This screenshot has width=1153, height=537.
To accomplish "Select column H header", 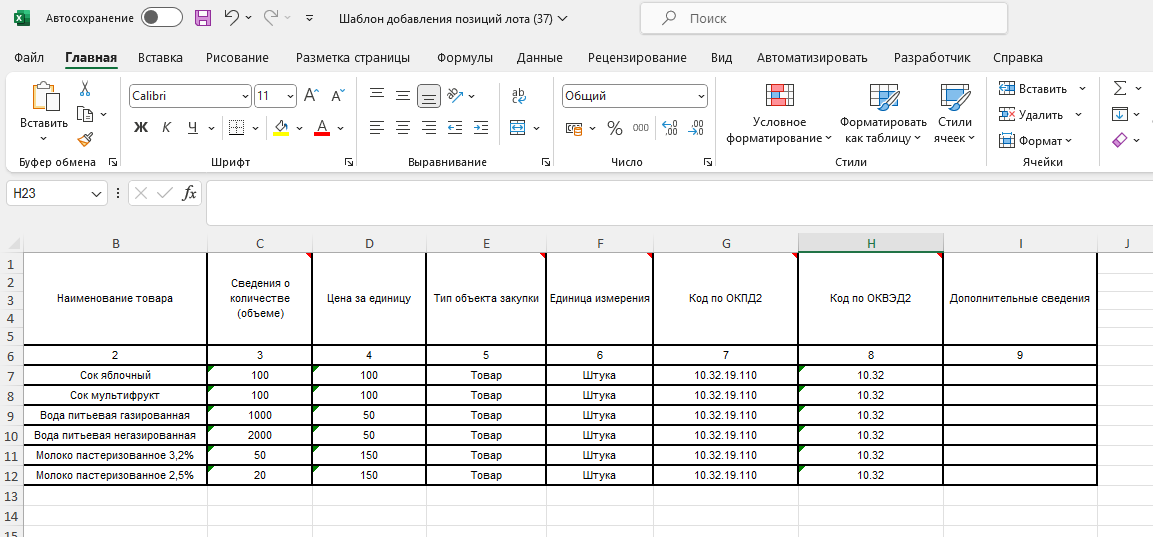I will (871, 243).
